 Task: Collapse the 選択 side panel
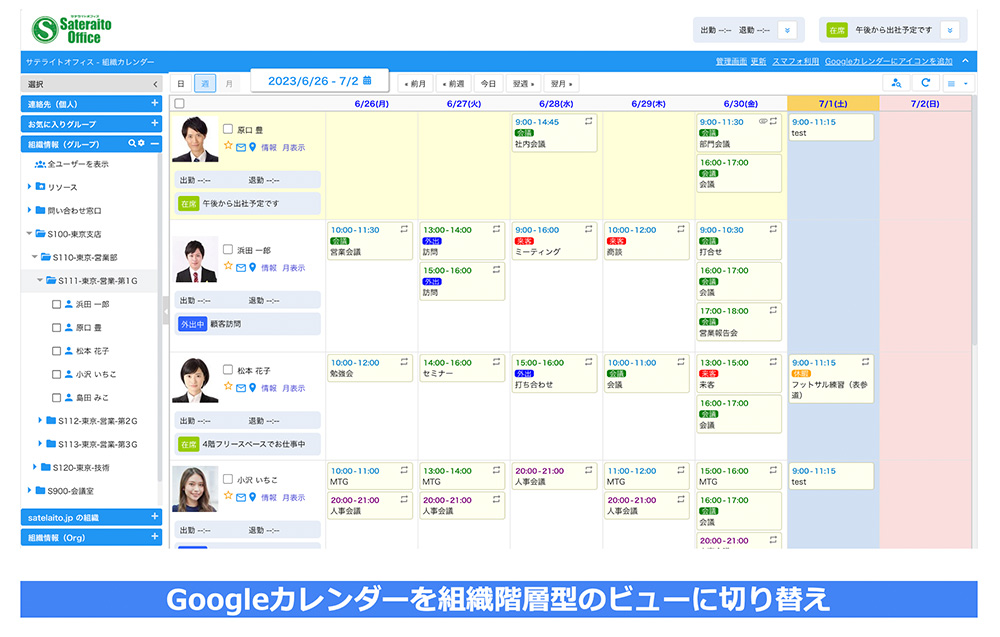pyautogui.click(x=155, y=84)
